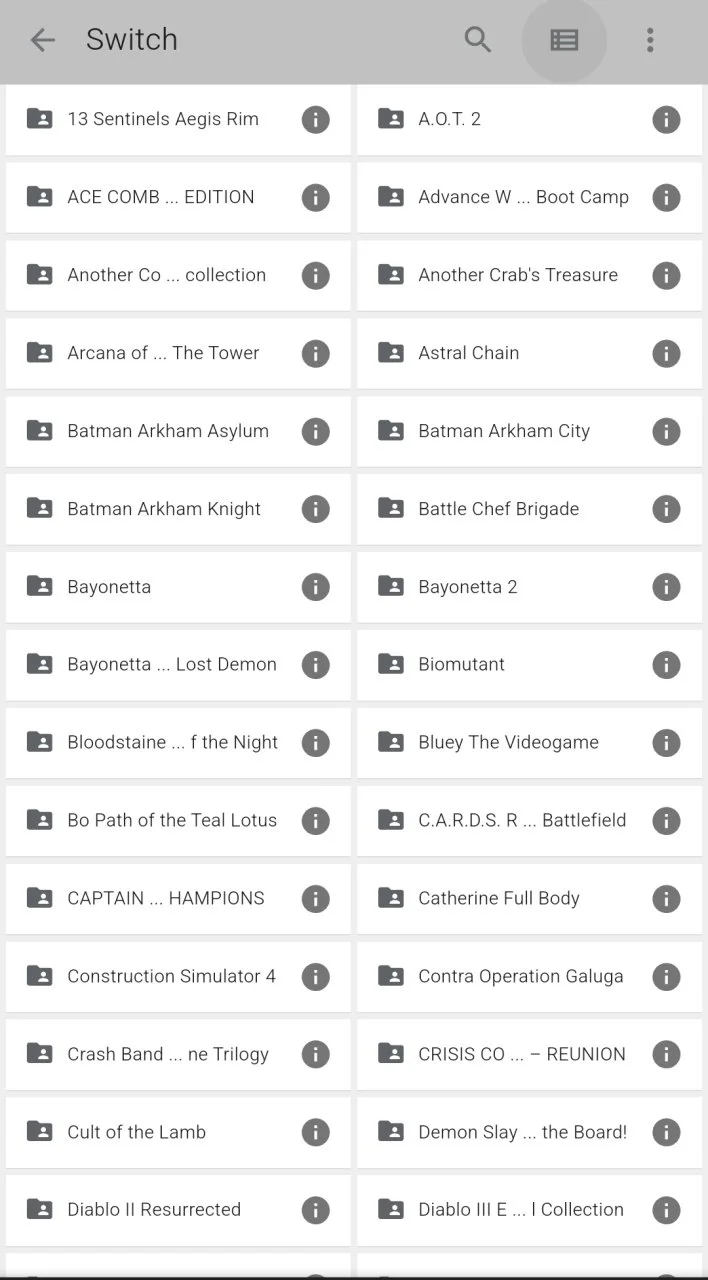The image size is (708, 1280).
Task: Open the three-dot overflow menu
Action: [x=650, y=40]
